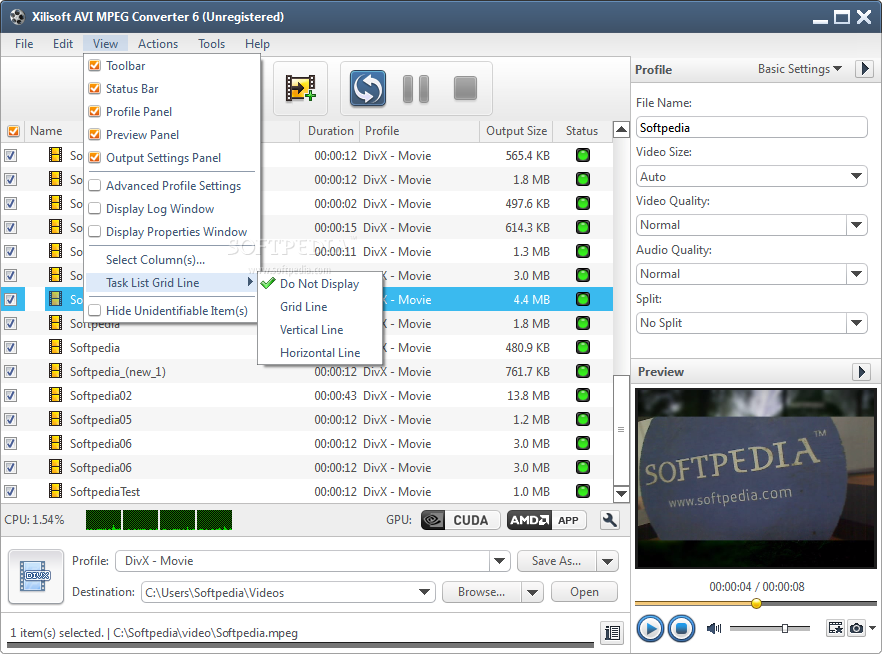Take a snapshot with the camera icon
Viewport: 882px width, 654px height.
[856, 628]
